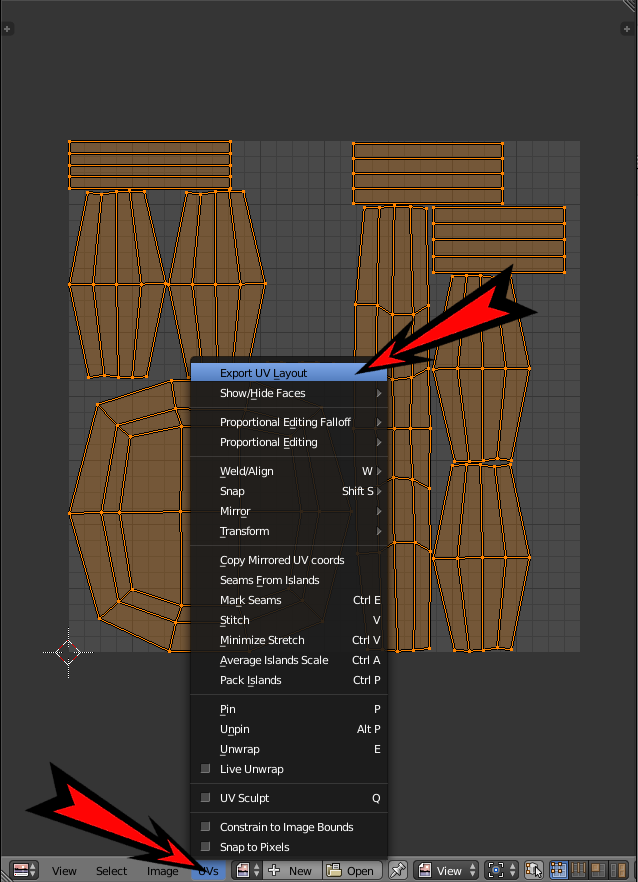This screenshot has height=882, width=638.
Task: Select UV island selection mode icon
Action: tap(618, 870)
